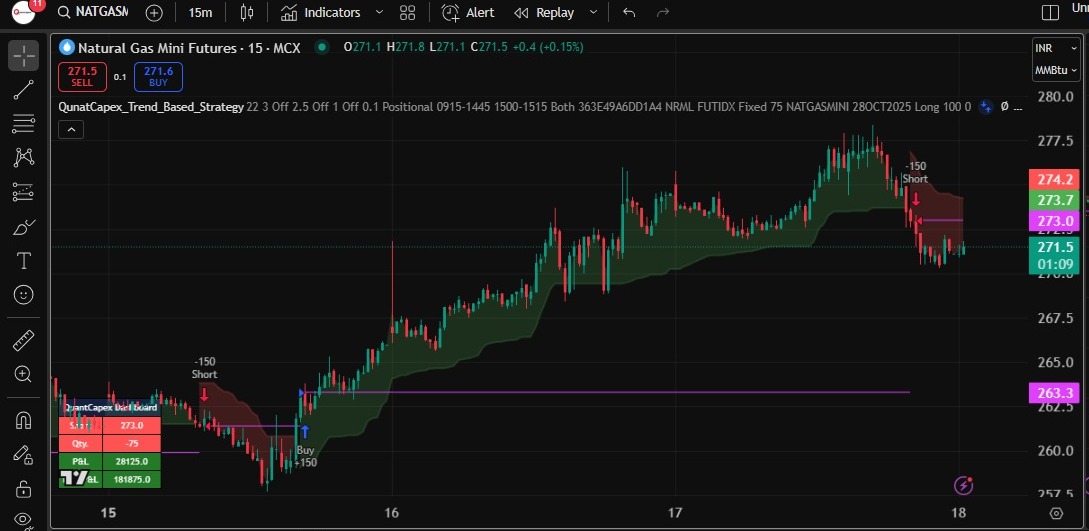Open indicator templates grid icon

(408, 12)
